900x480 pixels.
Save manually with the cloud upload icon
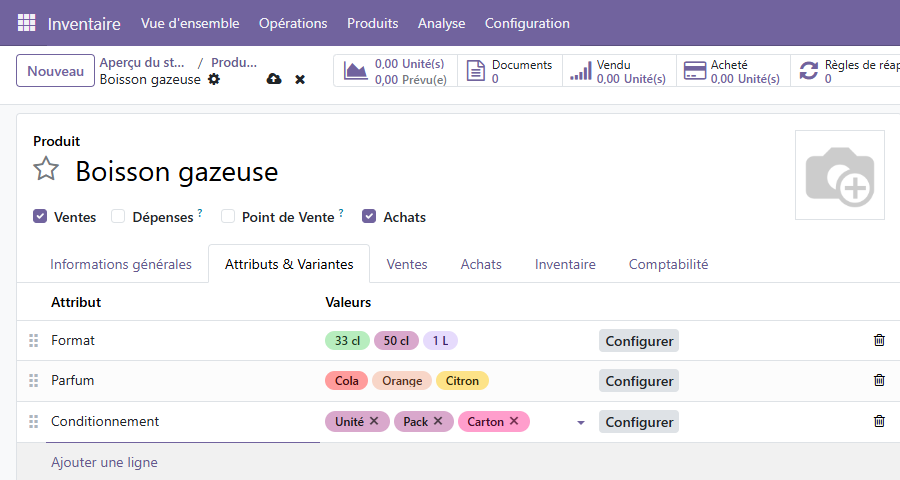(274, 79)
